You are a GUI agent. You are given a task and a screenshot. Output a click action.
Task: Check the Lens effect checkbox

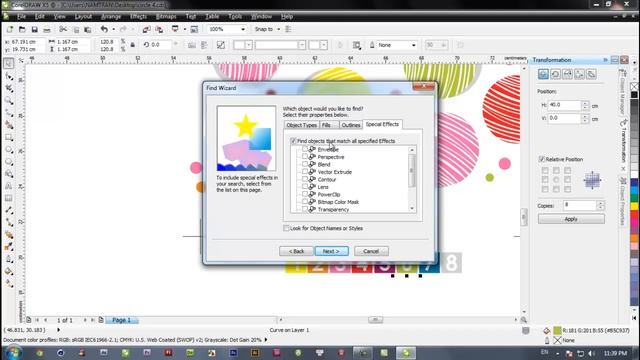pyautogui.click(x=305, y=187)
